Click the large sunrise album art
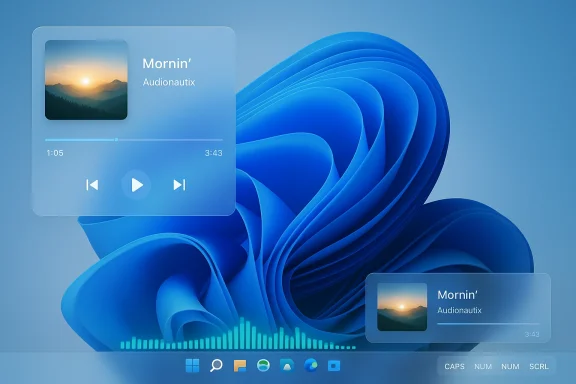 click(x=86, y=80)
